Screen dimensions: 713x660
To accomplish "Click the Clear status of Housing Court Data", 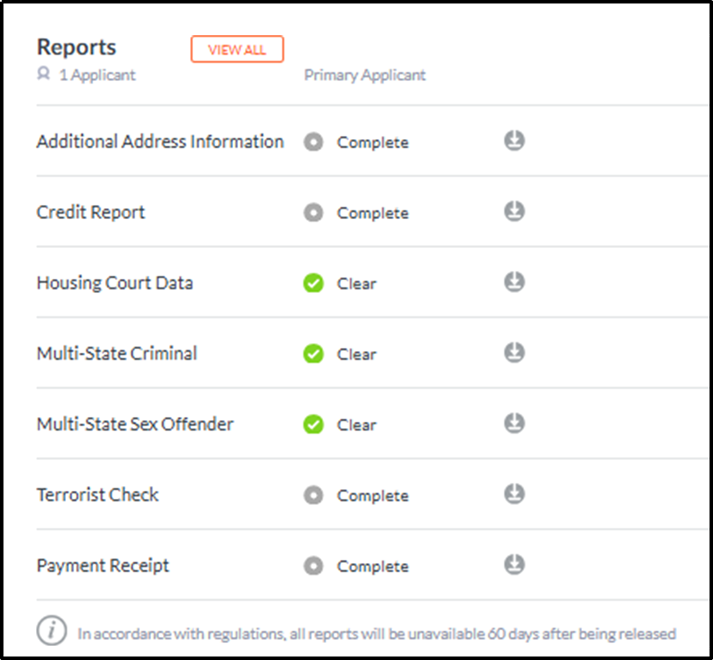I will pos(356,283).
